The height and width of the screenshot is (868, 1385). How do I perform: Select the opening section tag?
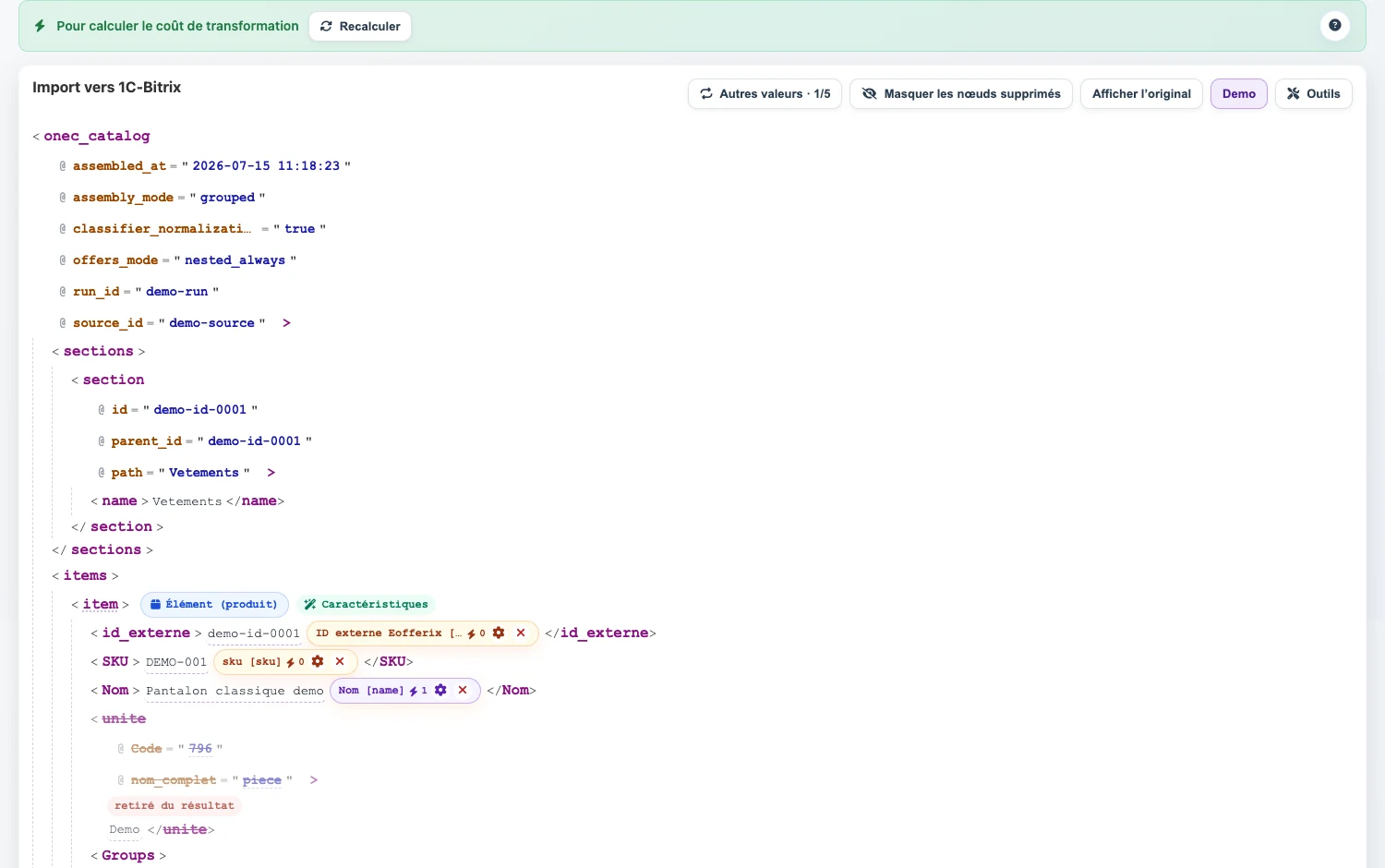[114, 380]
